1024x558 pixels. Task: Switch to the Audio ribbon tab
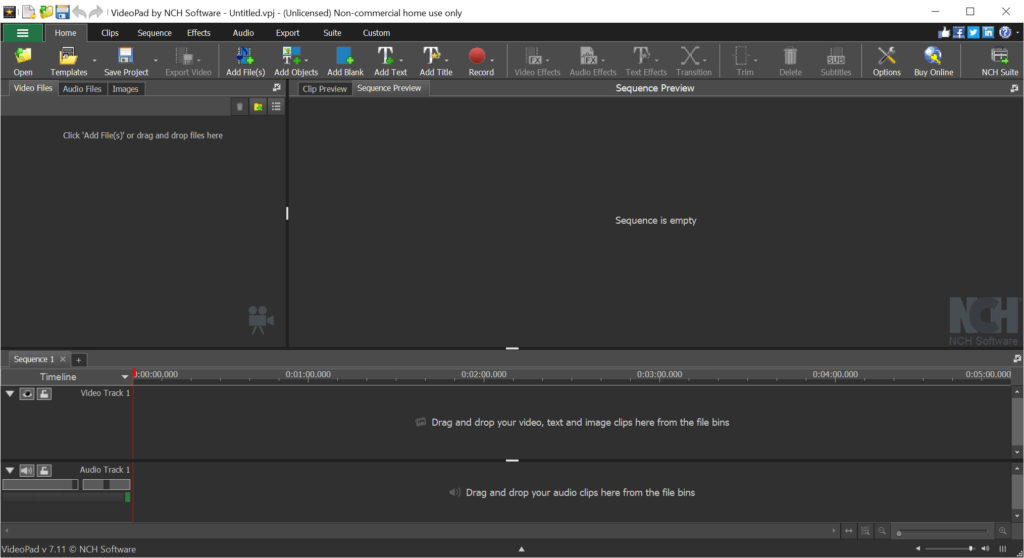point(243,33)
